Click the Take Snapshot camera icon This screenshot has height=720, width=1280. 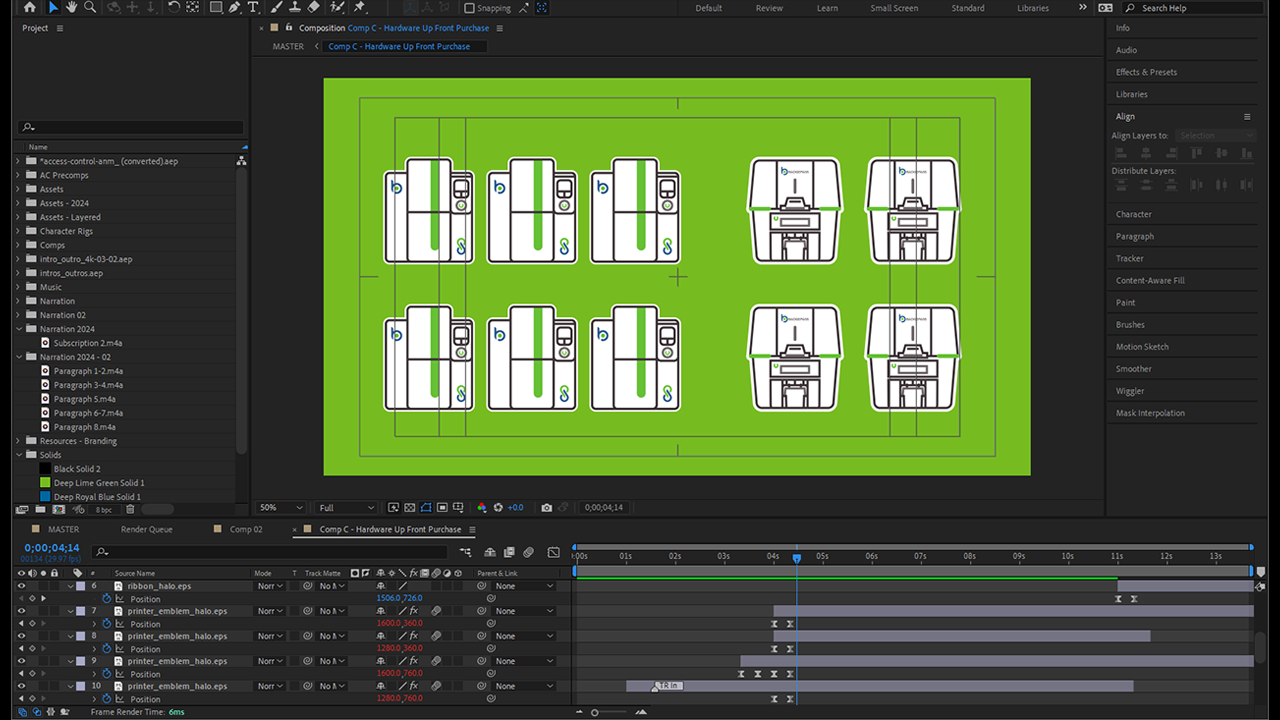coord(546,508)
